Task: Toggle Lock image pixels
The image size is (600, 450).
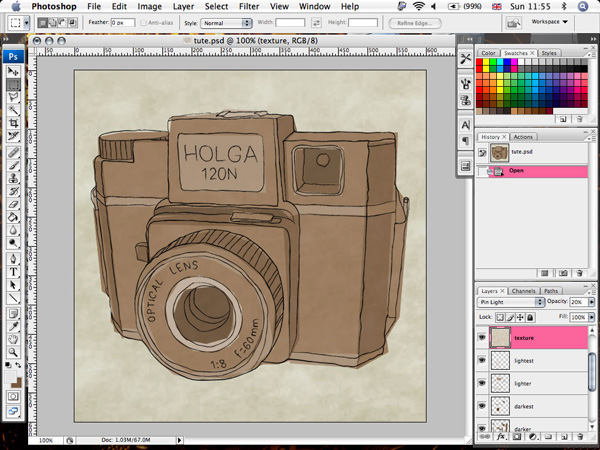Action: (x=510, y=317)
